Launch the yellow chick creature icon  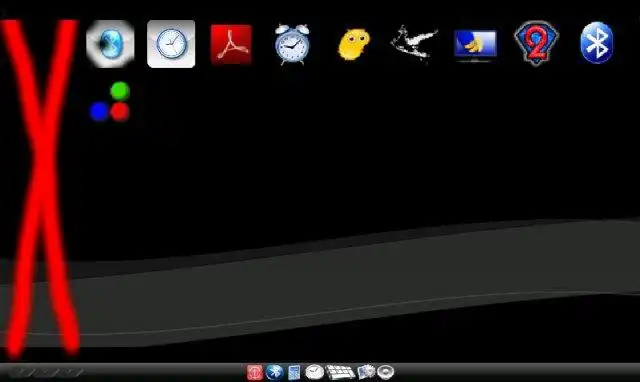pyautogui.click(x=354, y=44)
